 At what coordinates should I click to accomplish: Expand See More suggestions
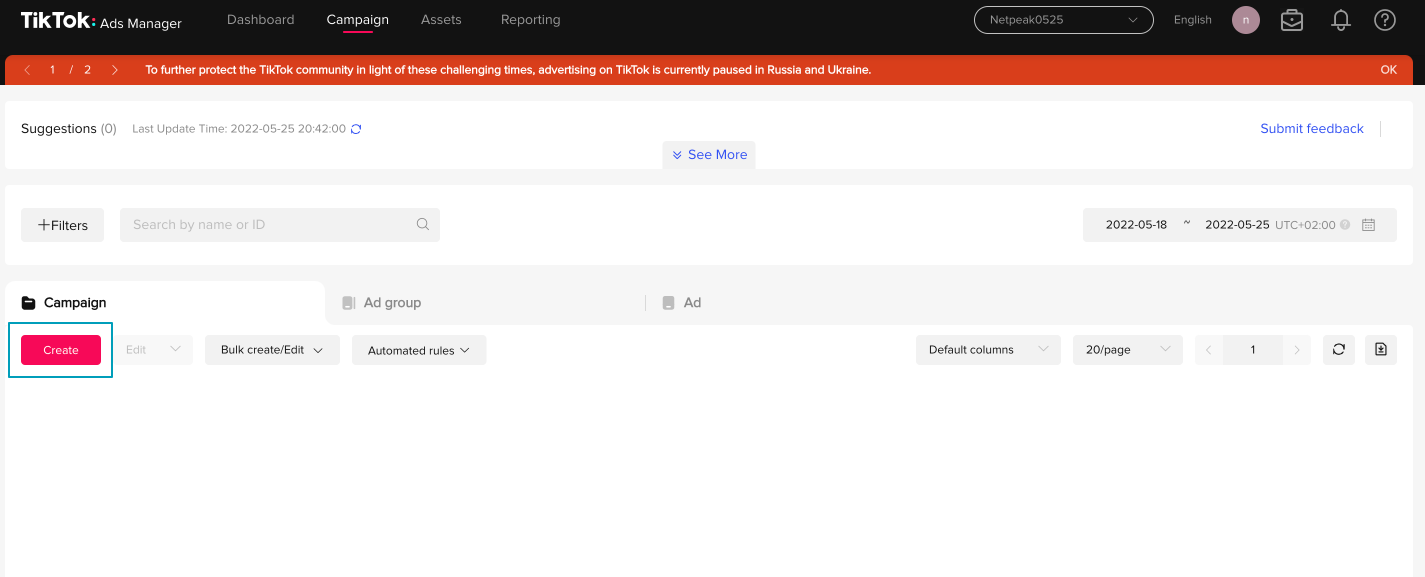pos(709,155)
